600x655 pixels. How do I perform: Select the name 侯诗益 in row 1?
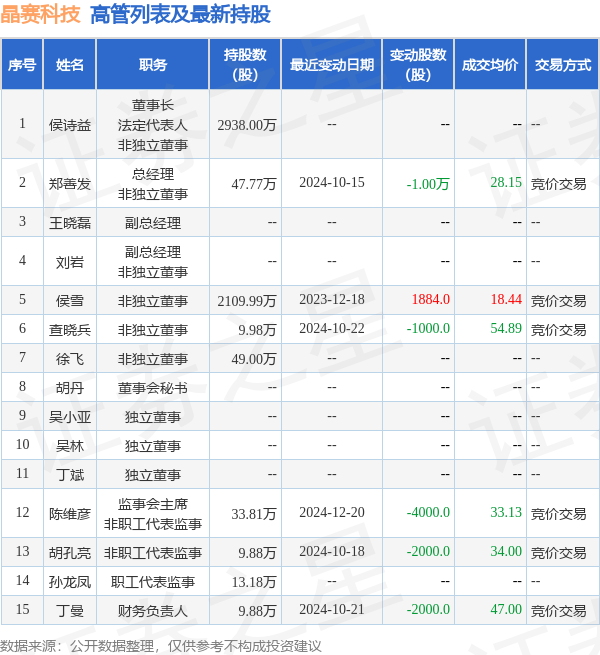[70, 125]
